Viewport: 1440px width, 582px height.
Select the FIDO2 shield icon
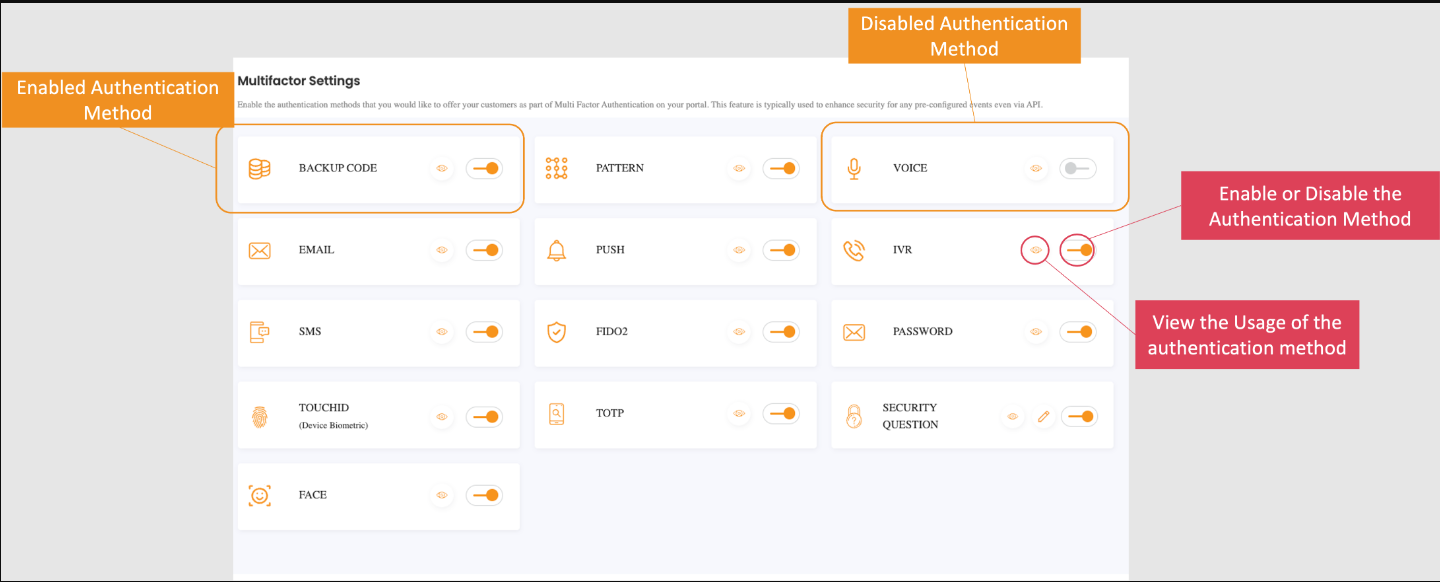click(x=556, y=332)
